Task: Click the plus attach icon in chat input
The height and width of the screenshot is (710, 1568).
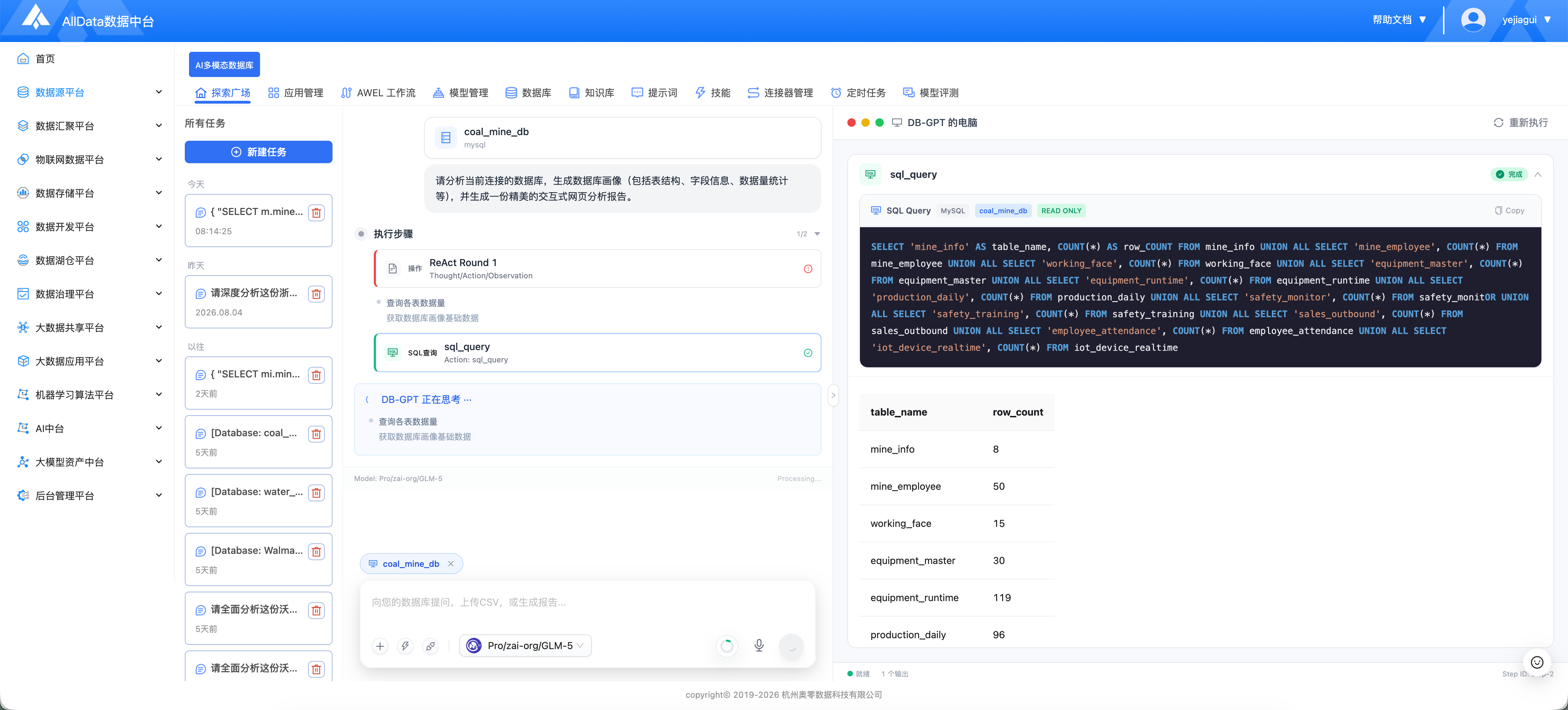Action: 380,646
